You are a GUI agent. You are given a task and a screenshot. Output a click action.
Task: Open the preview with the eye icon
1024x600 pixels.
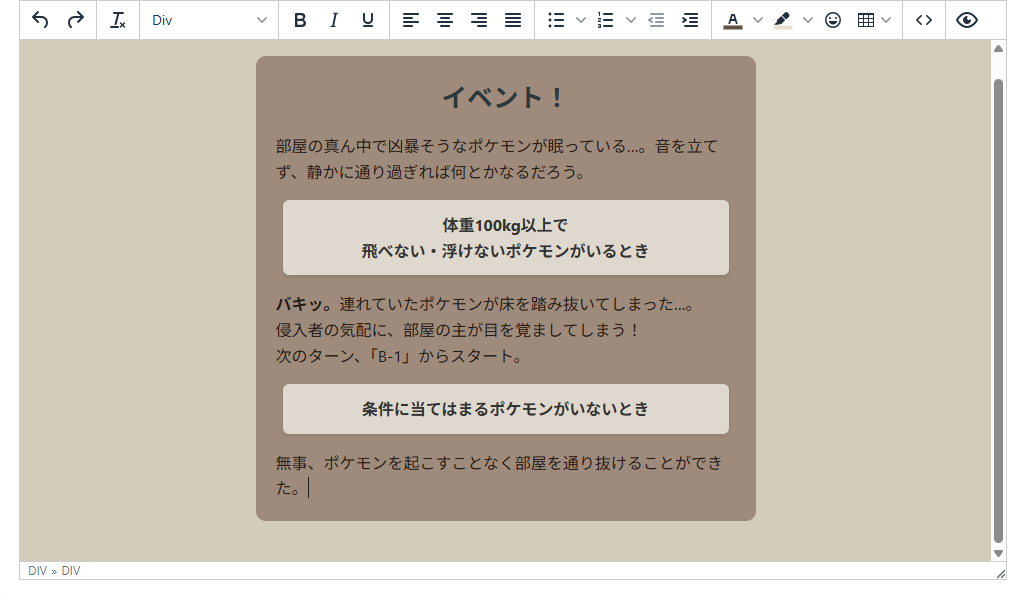pos(967,20)
